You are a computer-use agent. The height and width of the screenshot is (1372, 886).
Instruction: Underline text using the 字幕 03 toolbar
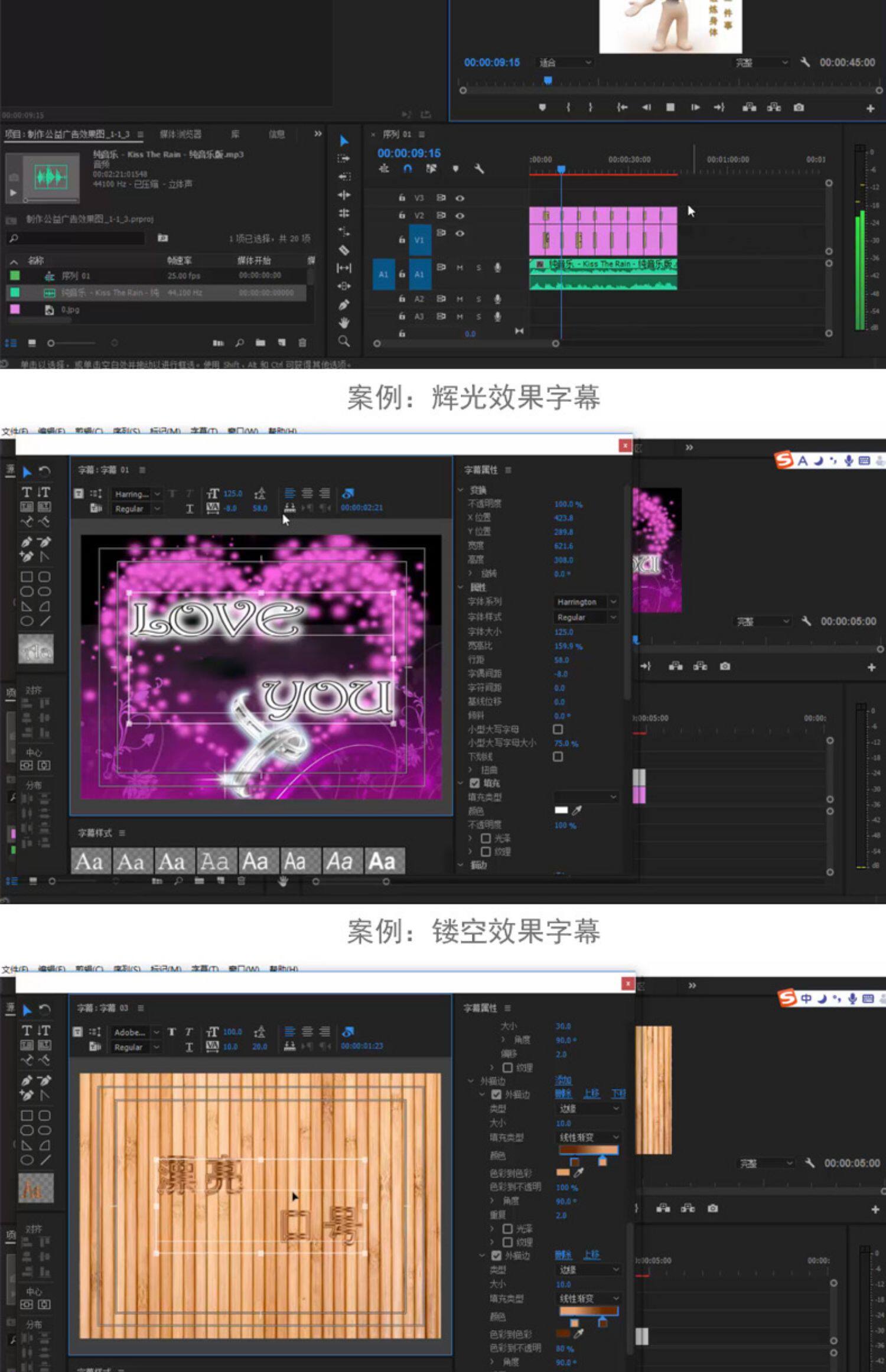(189, 1047)
